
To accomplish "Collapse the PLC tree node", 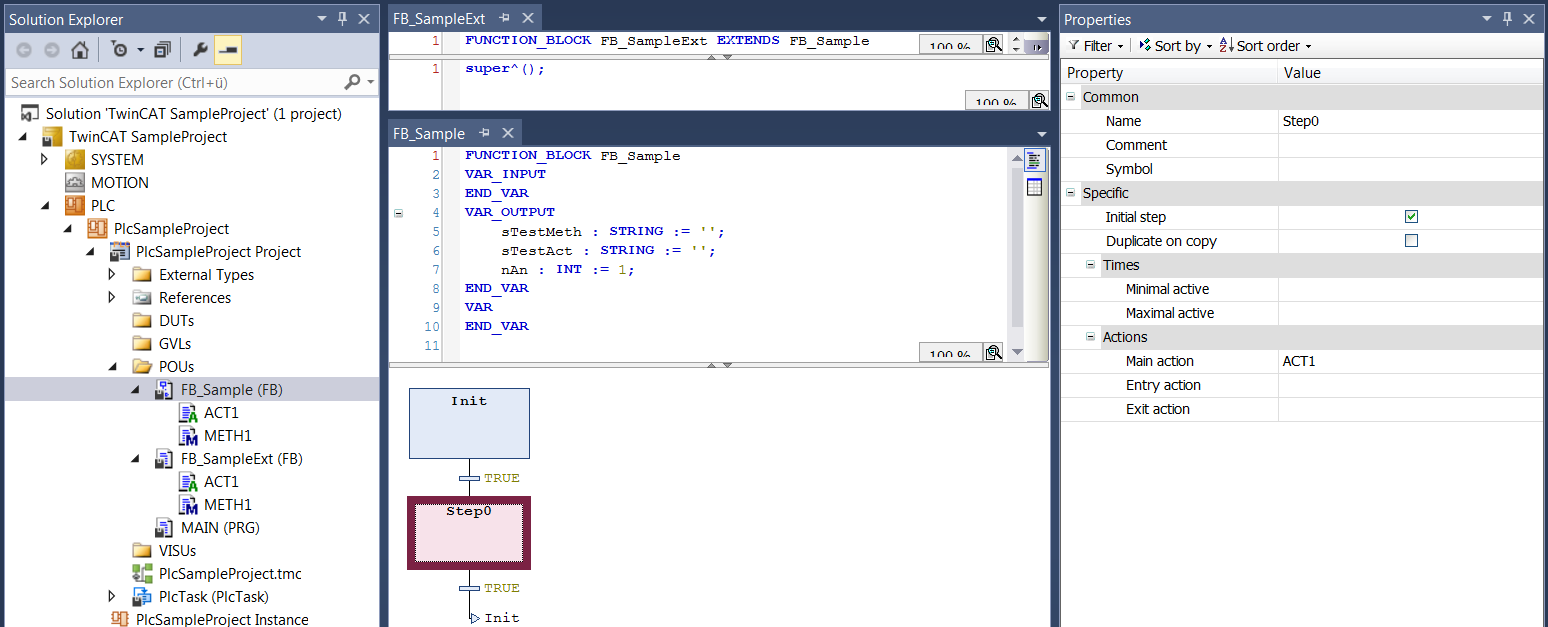I will pos(44,206).
